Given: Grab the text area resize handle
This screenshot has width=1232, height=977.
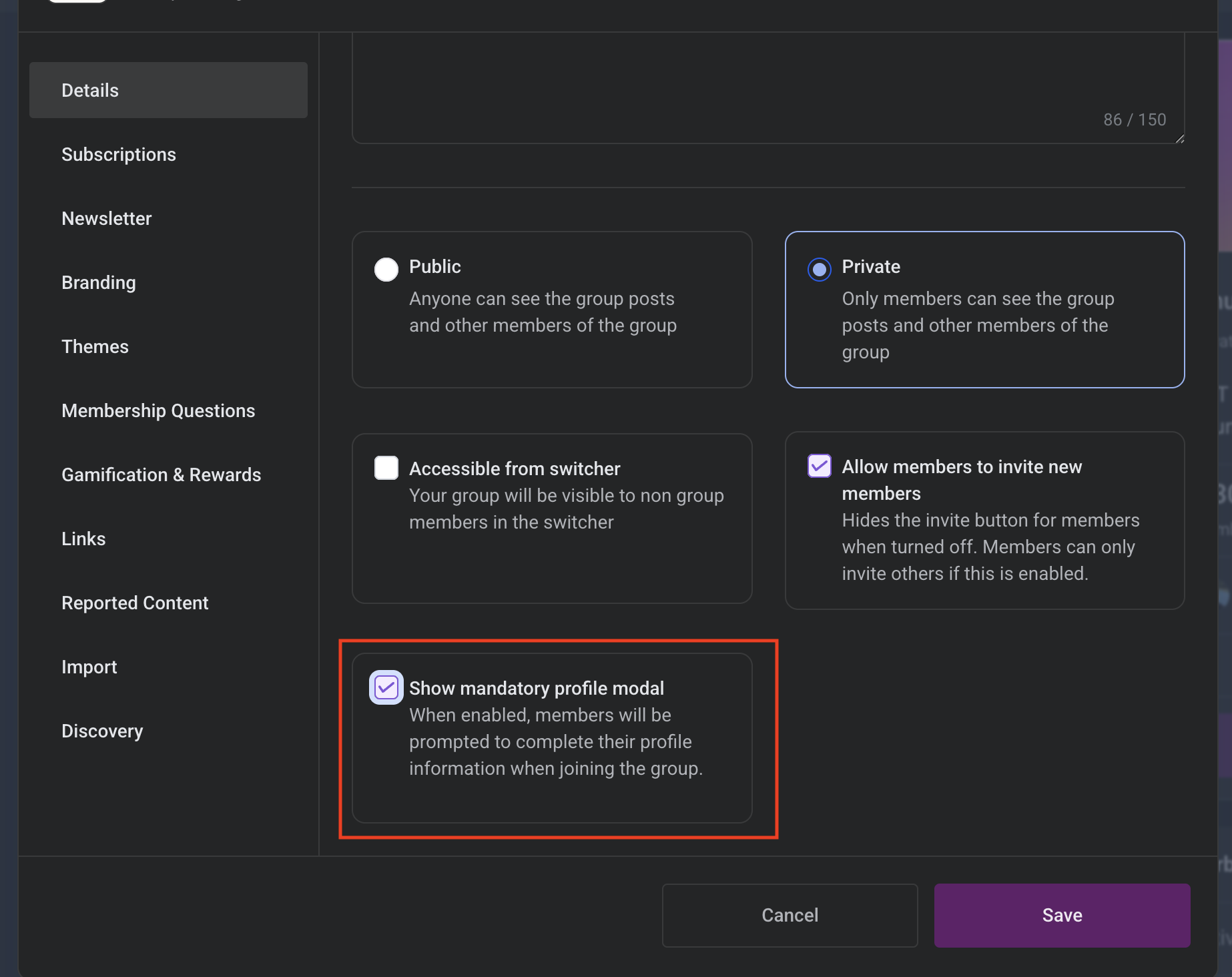Looking at the screenshot, I should pos(1179,138).
